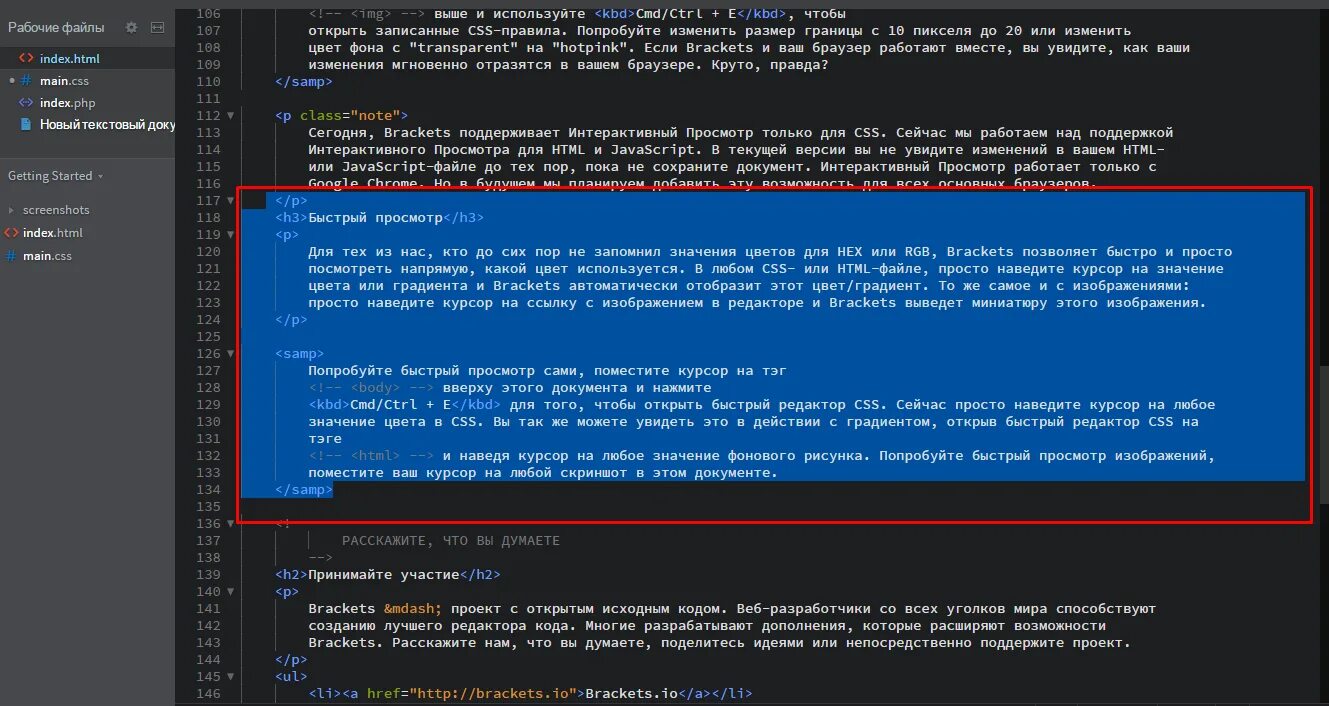This screenshot has height=706, width=1329.
Task: Collapse code fold at line 112
Action: tap(231, 116)
